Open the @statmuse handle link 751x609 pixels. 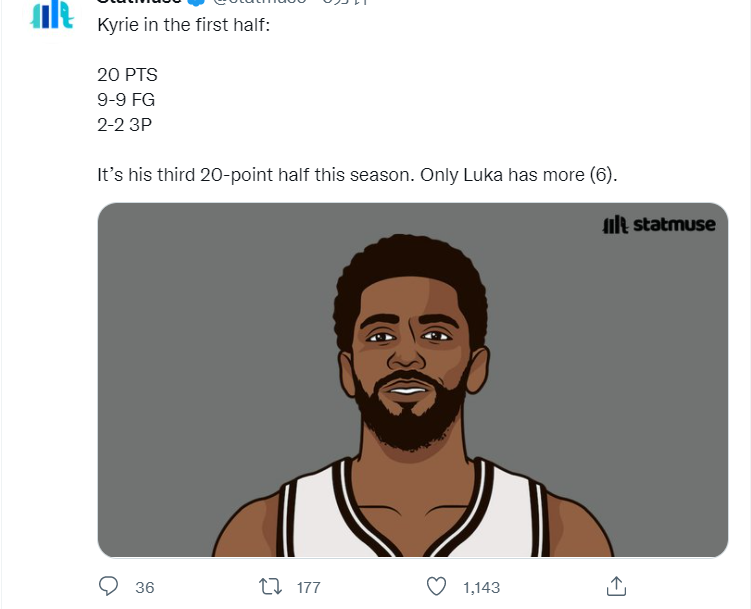[259, 2]
